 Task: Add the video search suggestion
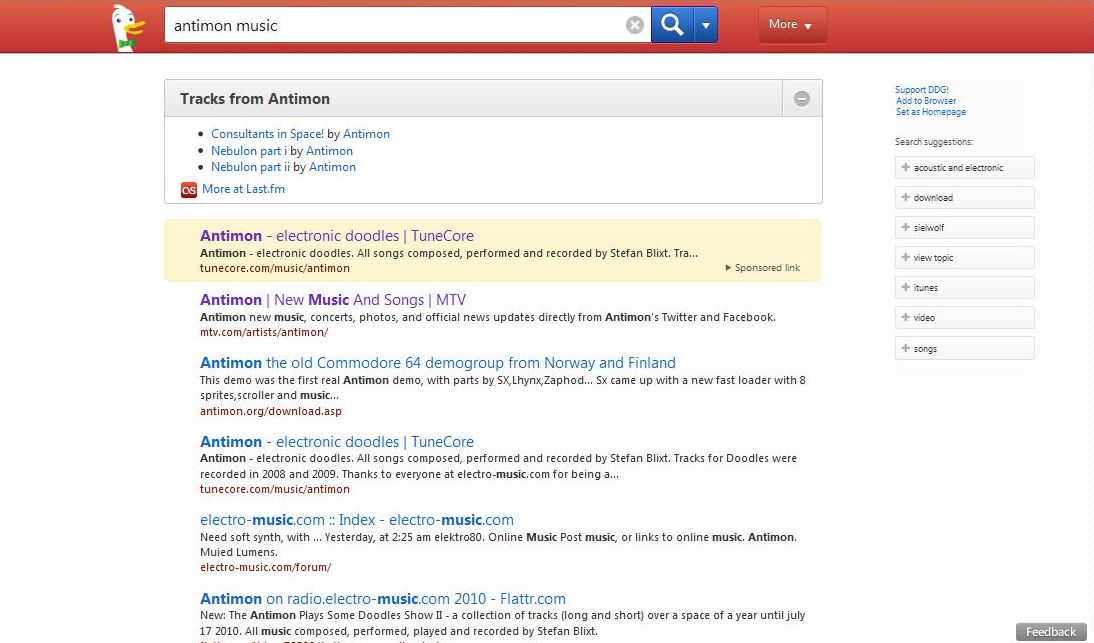pyautogui.click(x=964, y=317)
